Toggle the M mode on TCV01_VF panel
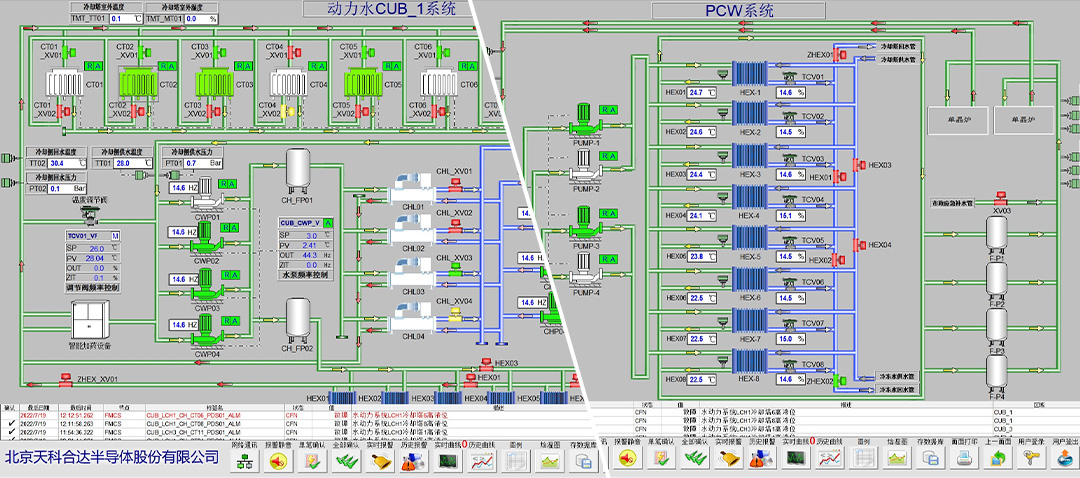1080x478 pixels. coord(115,236)
